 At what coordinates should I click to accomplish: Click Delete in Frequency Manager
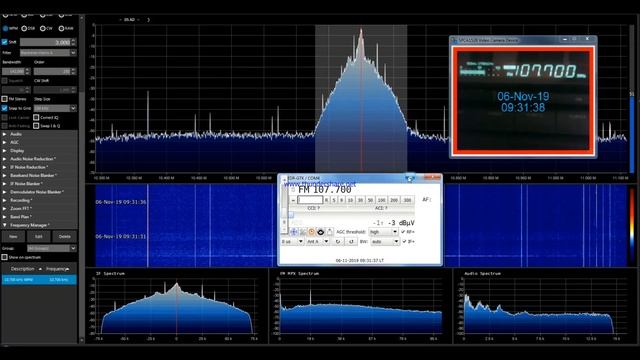[x=64, y=237]
